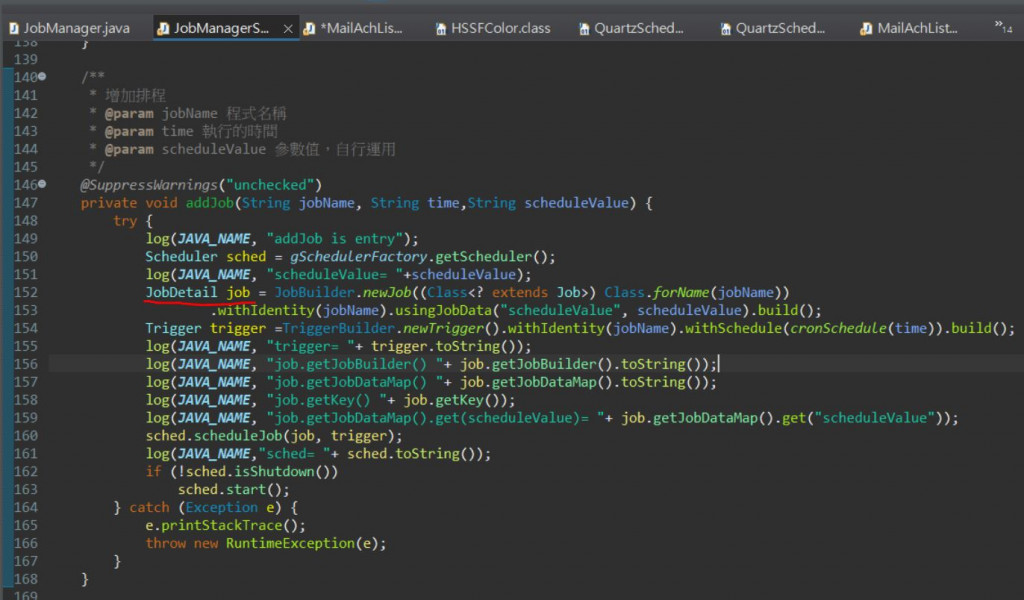Collapse the Javadoc comment at line 140
Image resolution: width=1024 pixels, height=600 pixels.
click(x=42, y=76)
